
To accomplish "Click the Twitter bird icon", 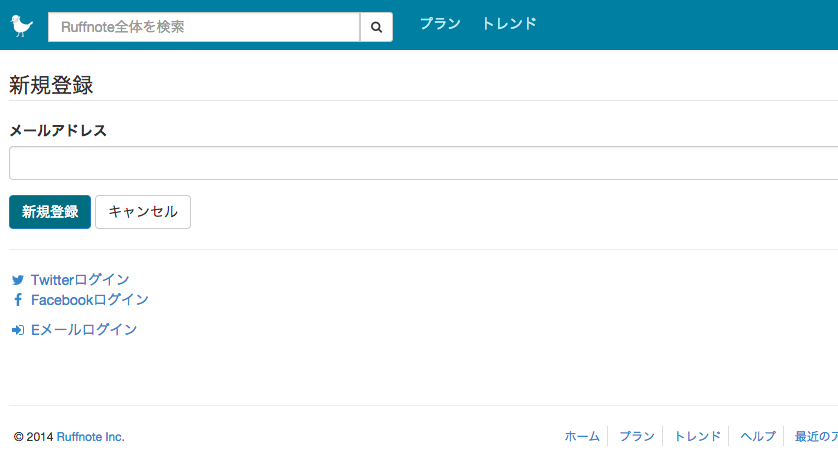I will click(18, 280).
